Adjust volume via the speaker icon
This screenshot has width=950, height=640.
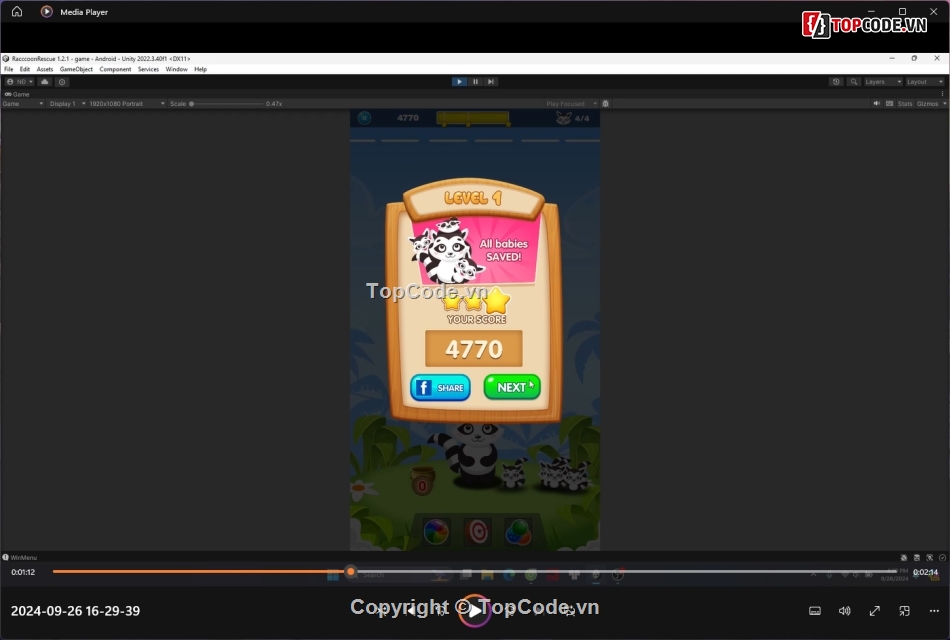845,611
